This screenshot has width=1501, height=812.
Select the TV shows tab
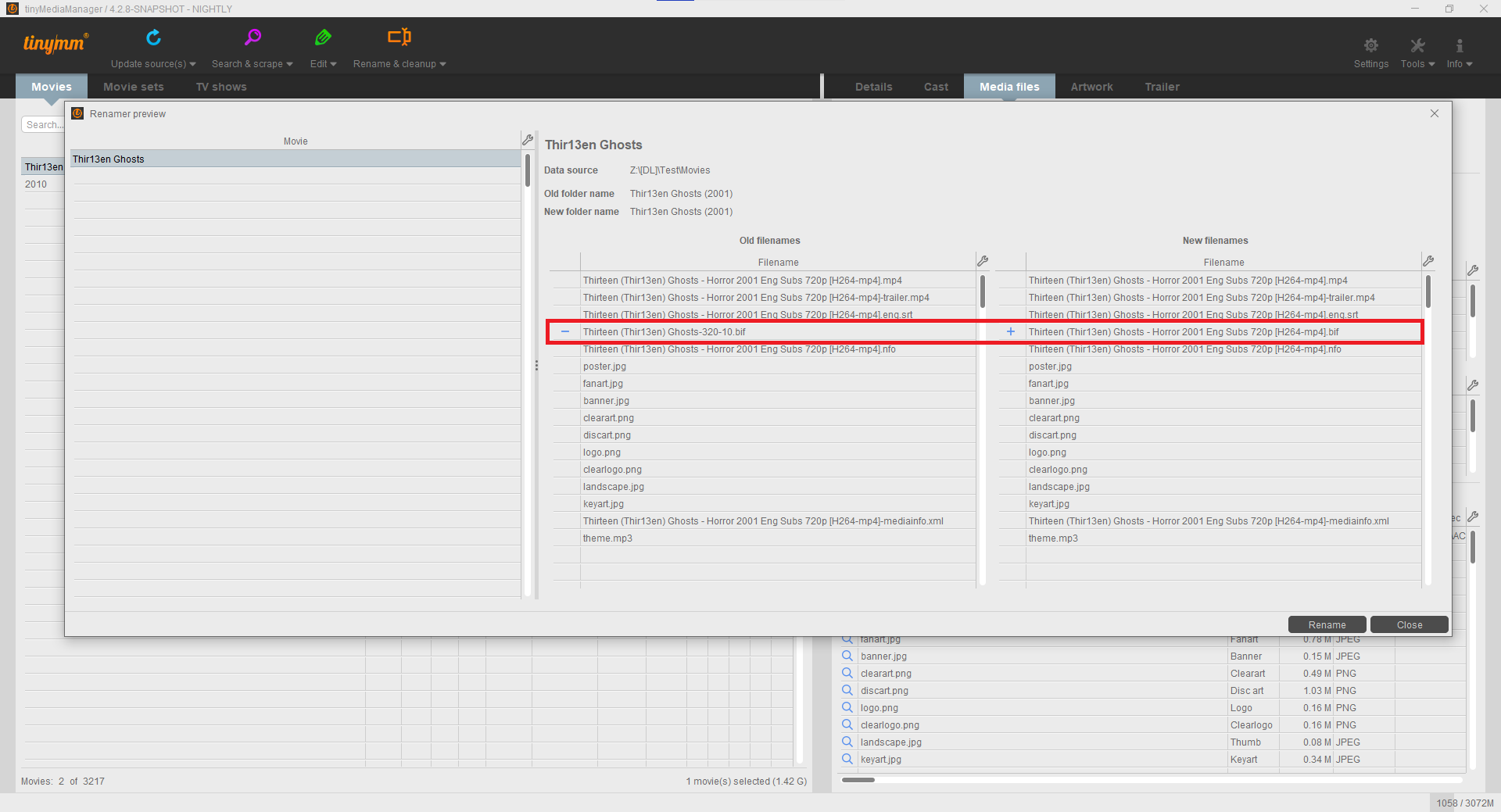(x=221, y=86)
